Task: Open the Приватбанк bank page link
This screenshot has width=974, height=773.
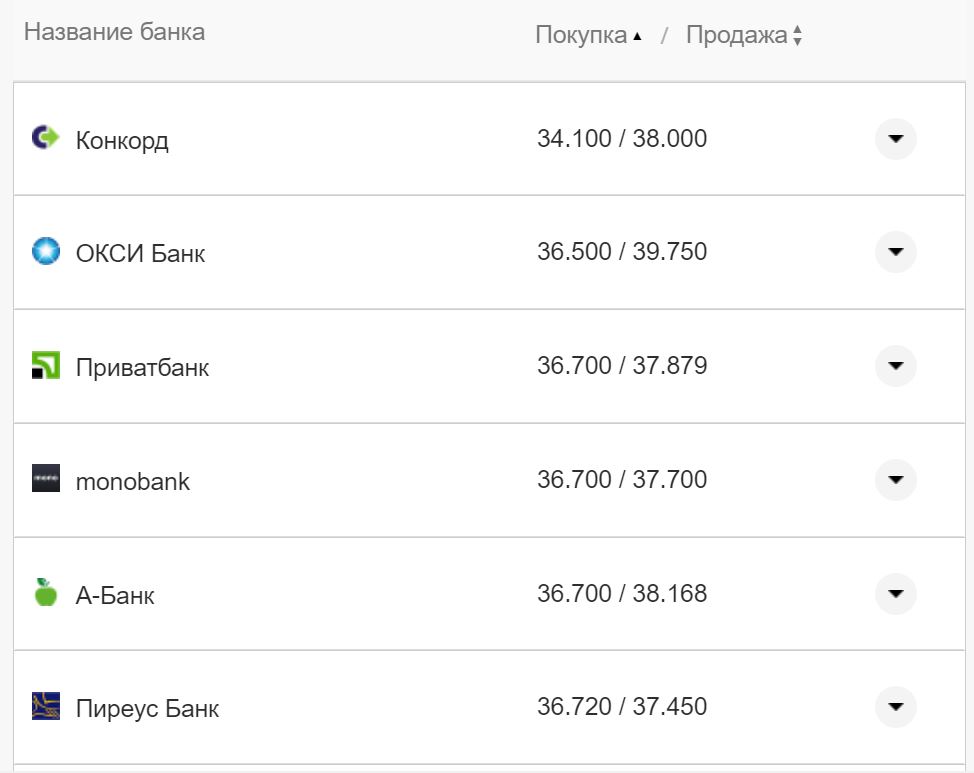Action: pos(142,367)
